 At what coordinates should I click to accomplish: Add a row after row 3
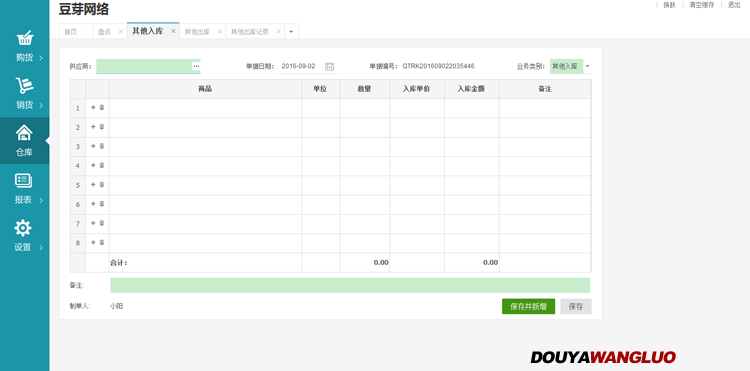pyautogui.click(x=93, y=146)
